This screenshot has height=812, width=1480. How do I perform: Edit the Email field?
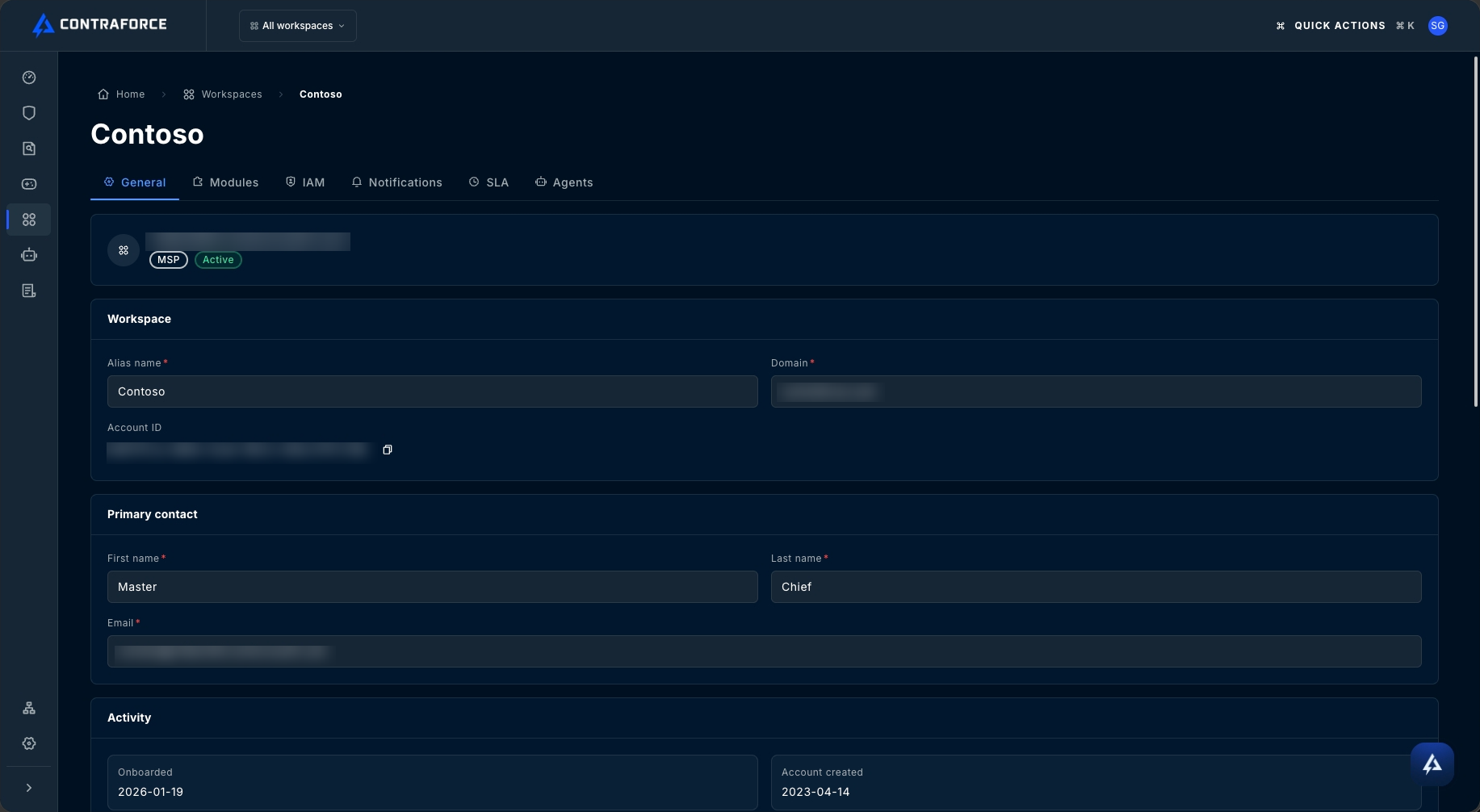(x=765, y=651)
